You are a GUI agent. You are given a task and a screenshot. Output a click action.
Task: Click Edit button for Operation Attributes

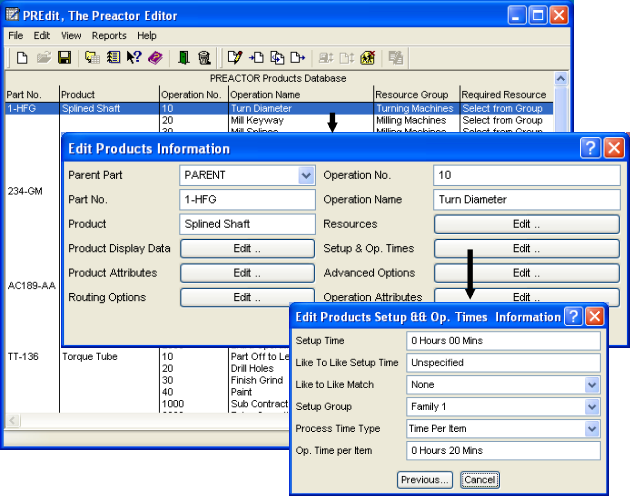[527, 297]
